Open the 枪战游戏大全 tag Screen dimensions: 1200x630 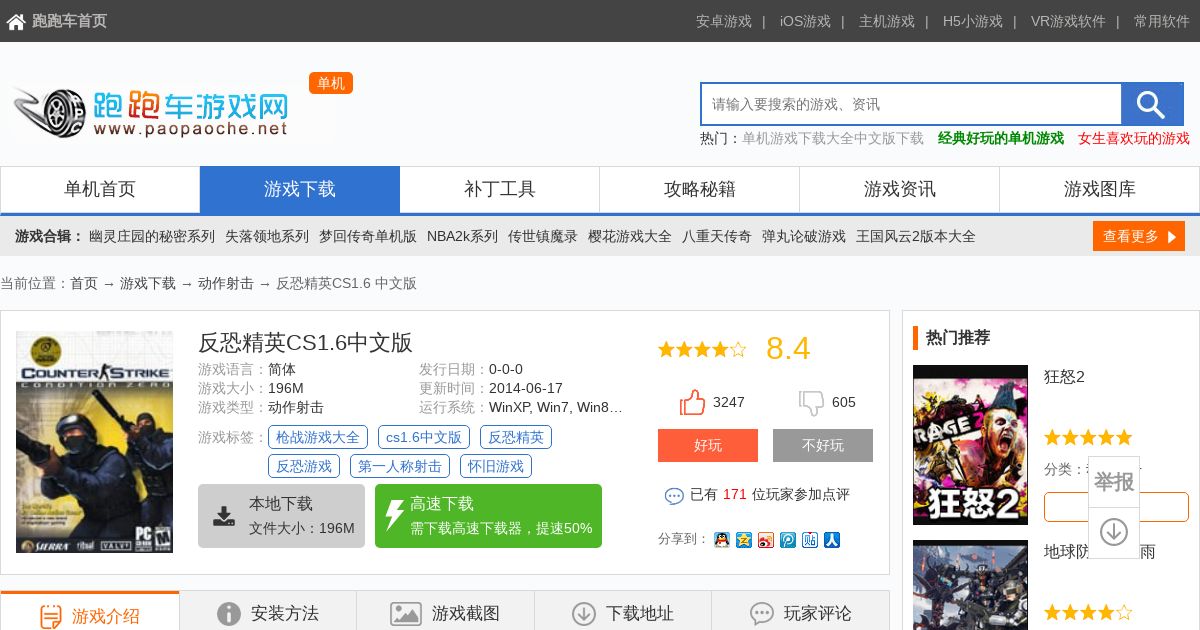pyautogui.click(x=318, y=437)
